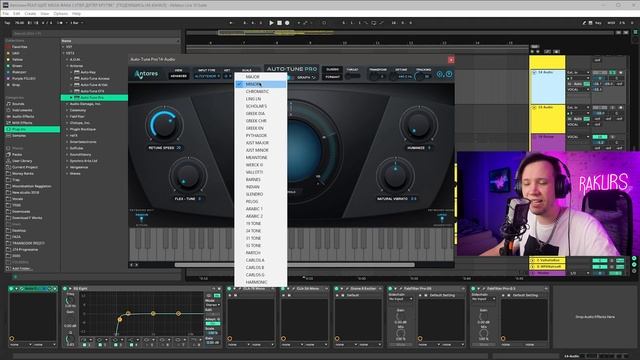This screenshot has width=640, height=360.
Task: Click the Natural Vibrato knob
Action: tap(395, 176)
